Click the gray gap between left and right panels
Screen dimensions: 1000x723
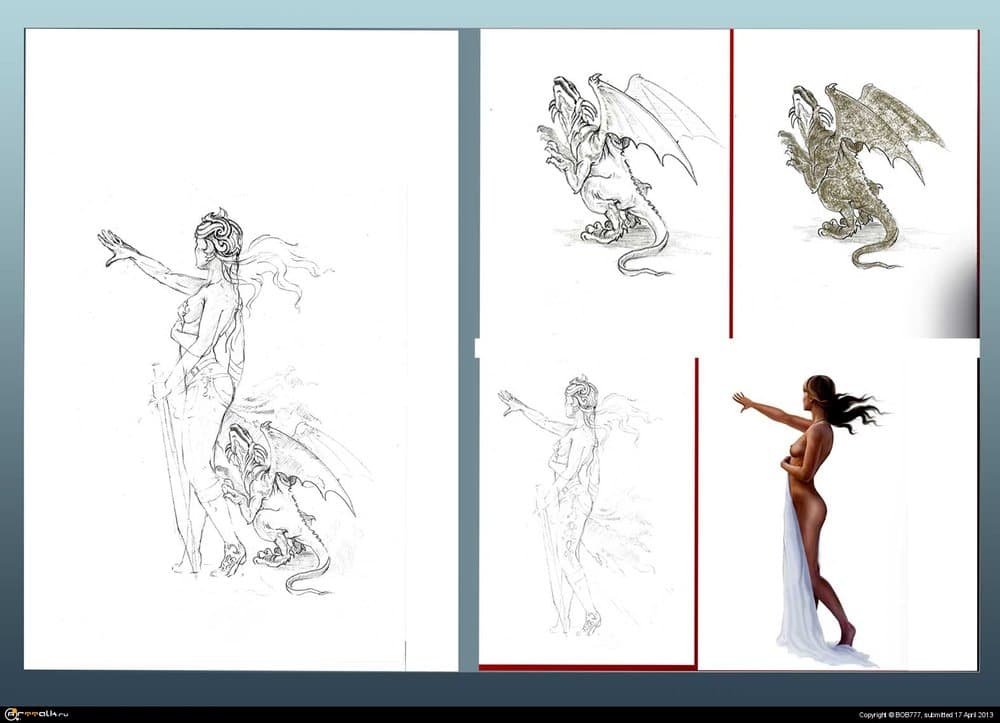[469, 350]
